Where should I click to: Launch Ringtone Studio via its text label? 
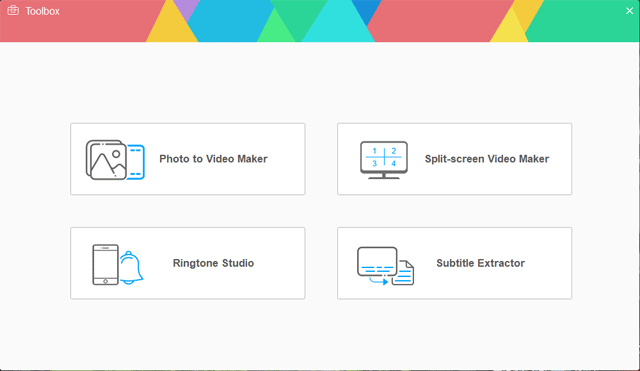[213, 263]
